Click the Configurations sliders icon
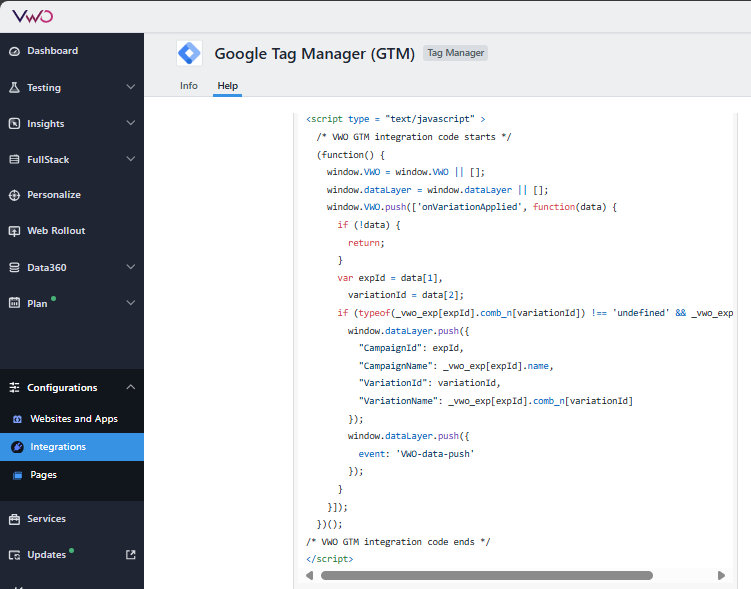Image resolution: width=751 pixels, height=589 pixels. (14, 387)
